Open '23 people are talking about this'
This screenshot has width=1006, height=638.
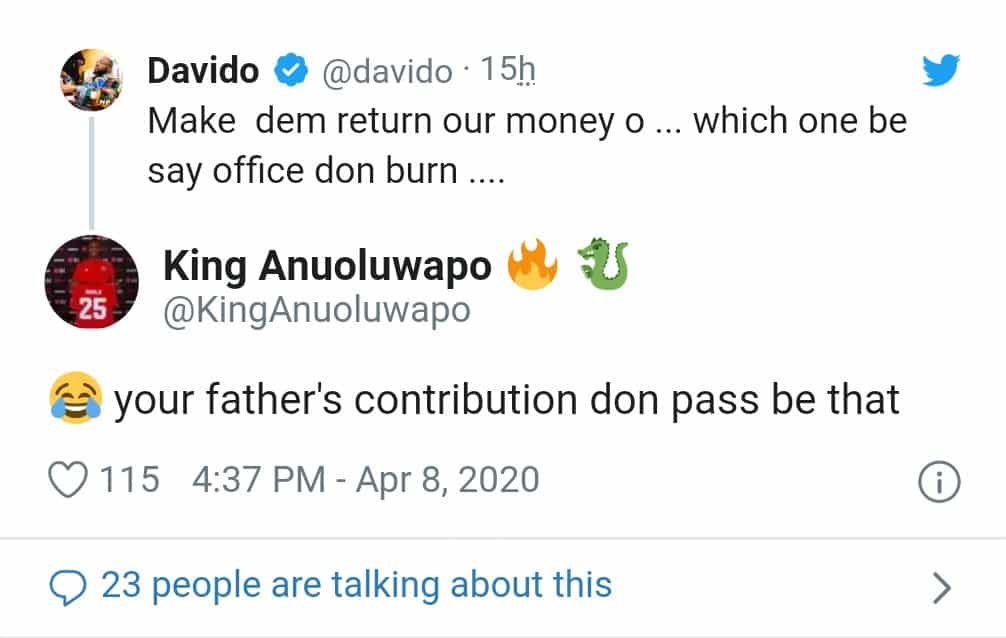click(356, 584)
